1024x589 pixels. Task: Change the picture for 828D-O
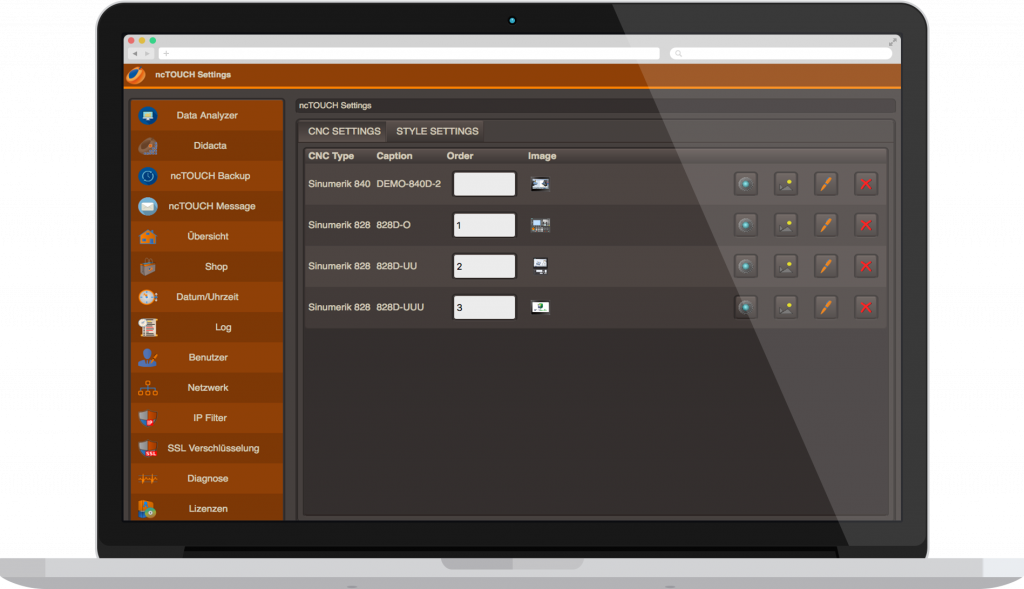[x=786, y=225]
